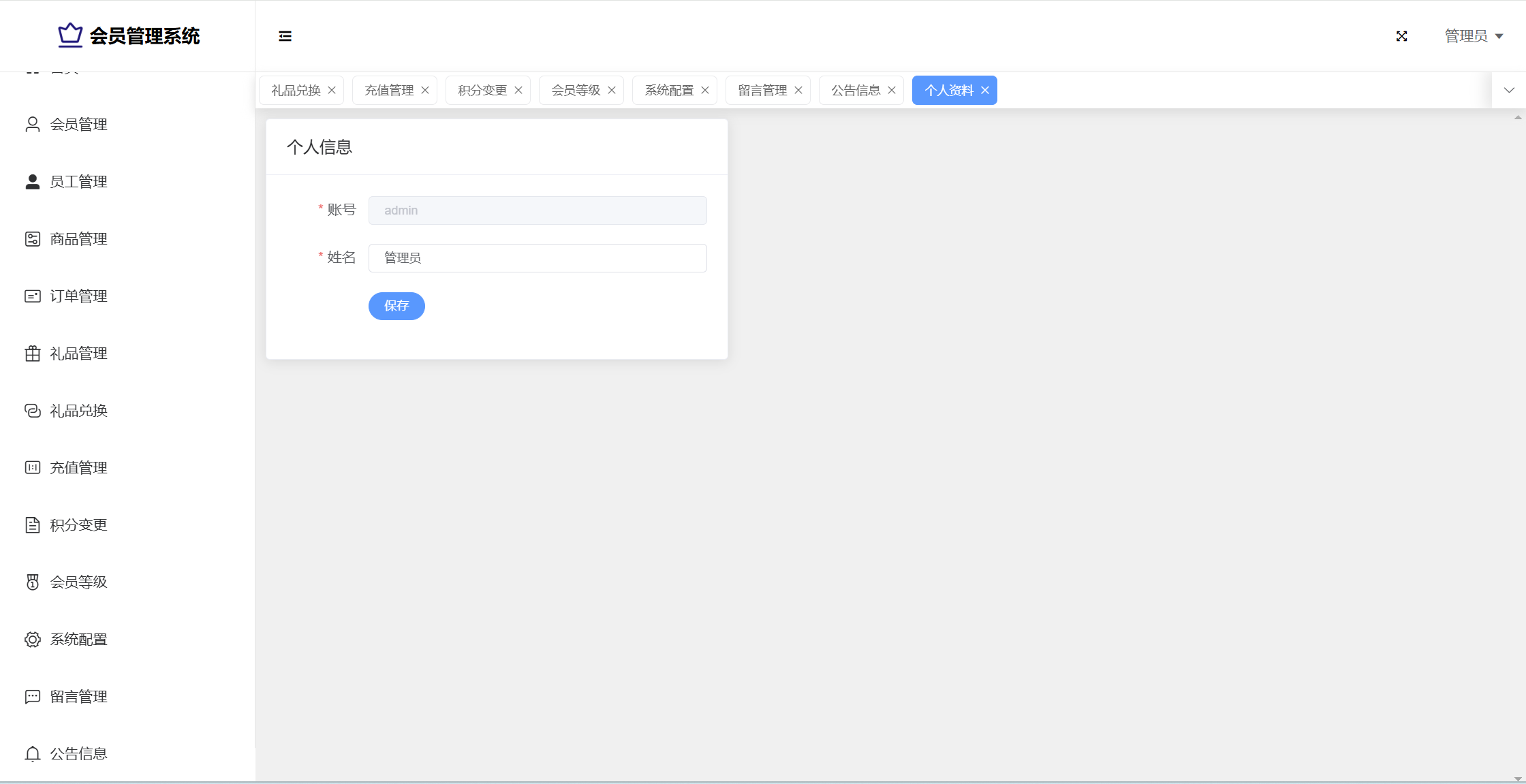Click the 礼品管理 gift icon
The width and height of the screenshot is (1526, 784).
click(x=33, y=354)
